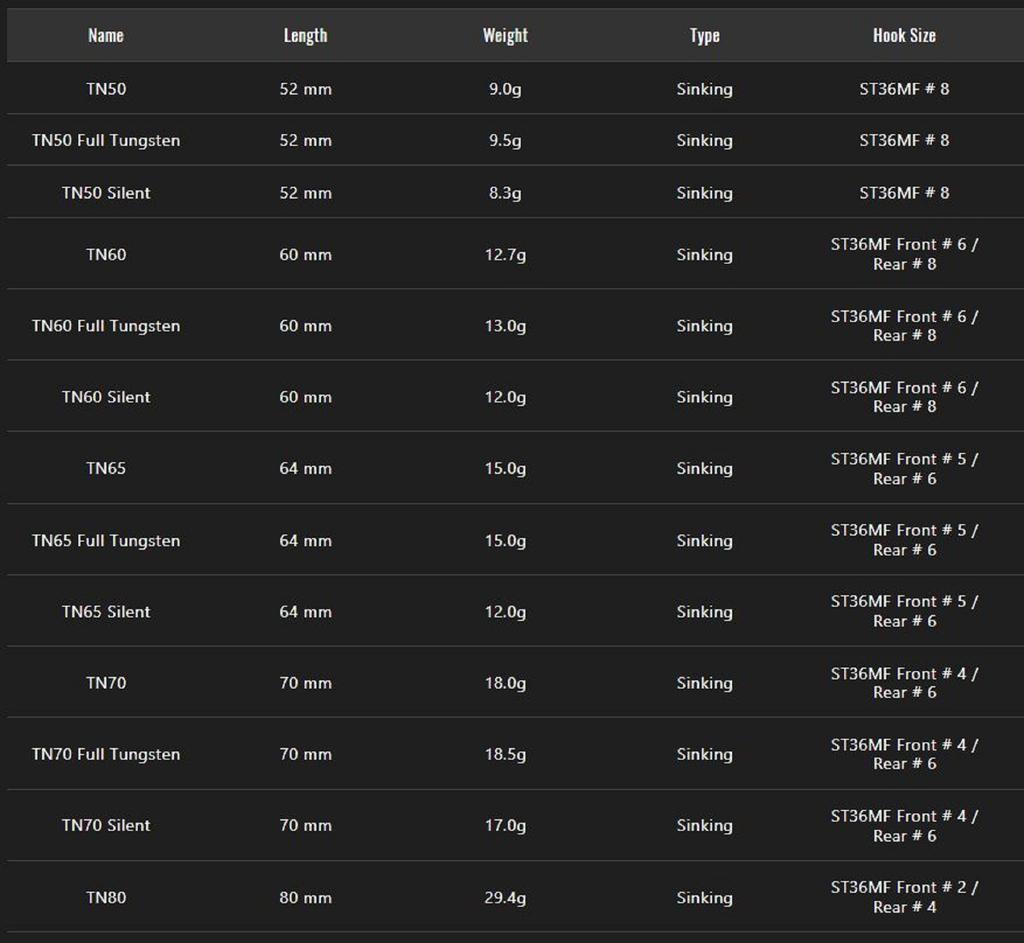Click the TN80 name cell
Viewport: 1024px width, 943px height.
pos(106,897)
